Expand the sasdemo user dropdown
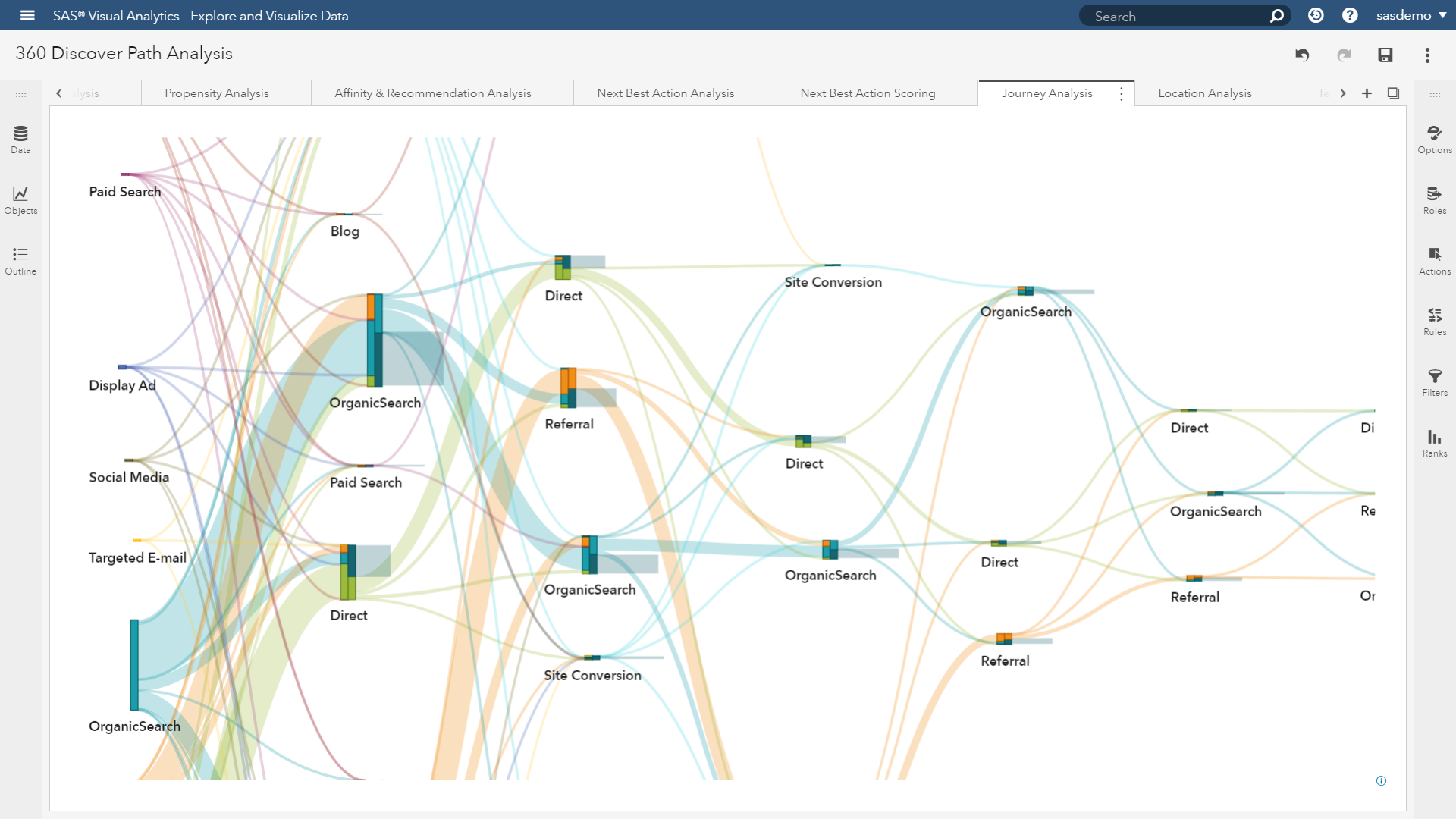The width and height of the screenshot is (1456, 819). click(1410, 15)
